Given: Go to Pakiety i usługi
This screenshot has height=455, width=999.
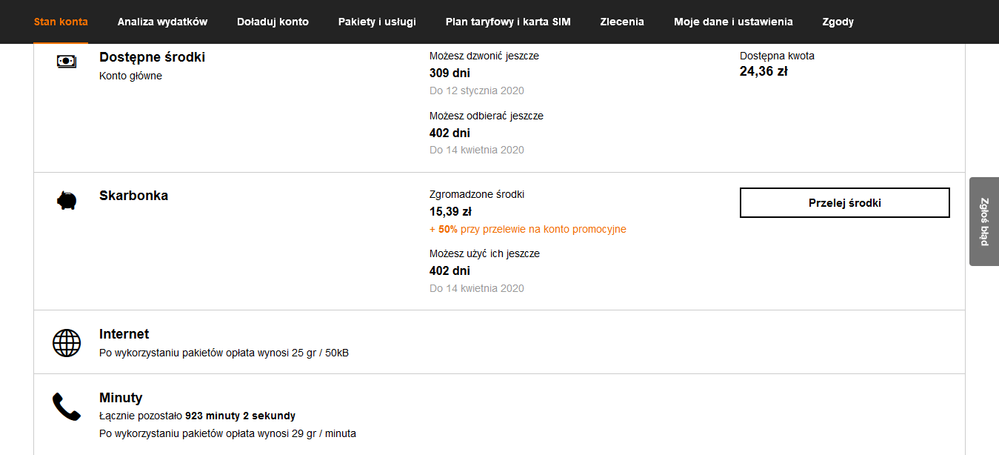Looking at the screenshot, I should point(377,21).
